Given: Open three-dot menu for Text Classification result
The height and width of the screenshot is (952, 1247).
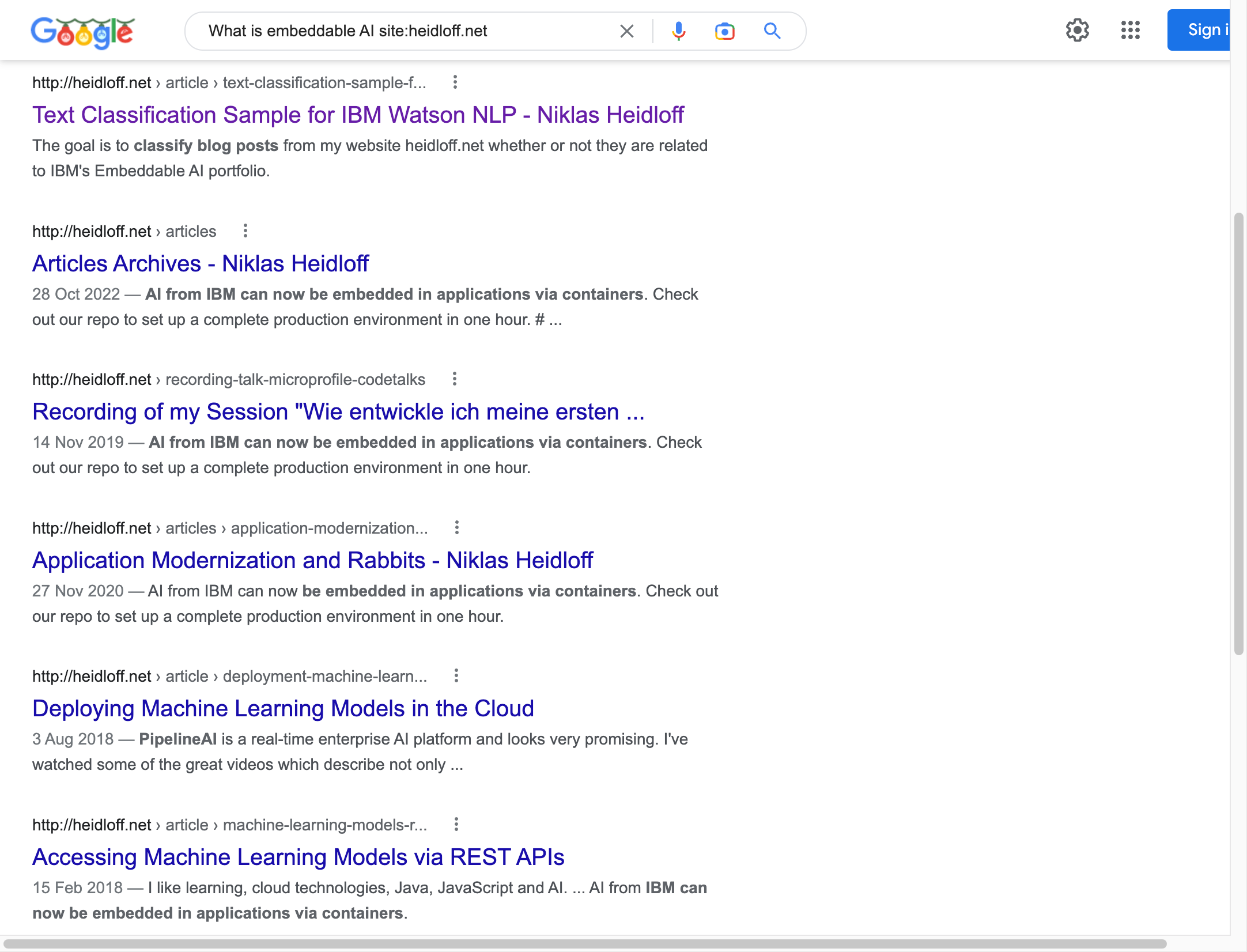Looking at the screenshot, I should click(x=455, y=82).
